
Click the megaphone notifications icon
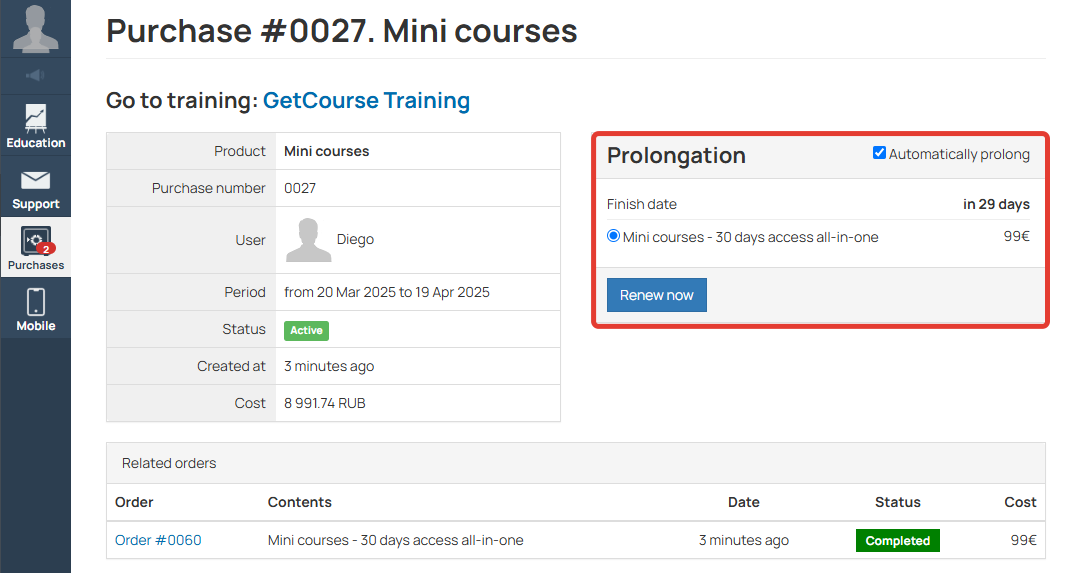tap(36, 75)
